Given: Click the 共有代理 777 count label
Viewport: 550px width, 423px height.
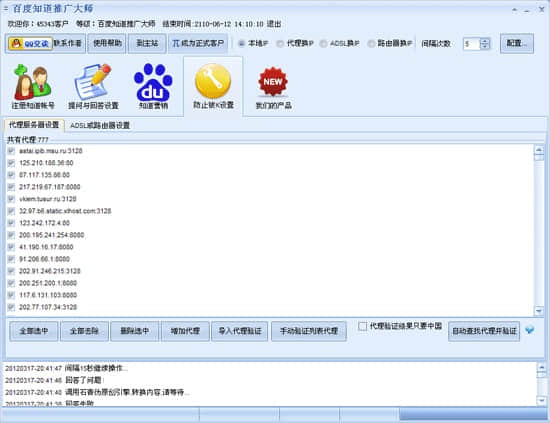Looking at the screenshot, I should point(28,140).
